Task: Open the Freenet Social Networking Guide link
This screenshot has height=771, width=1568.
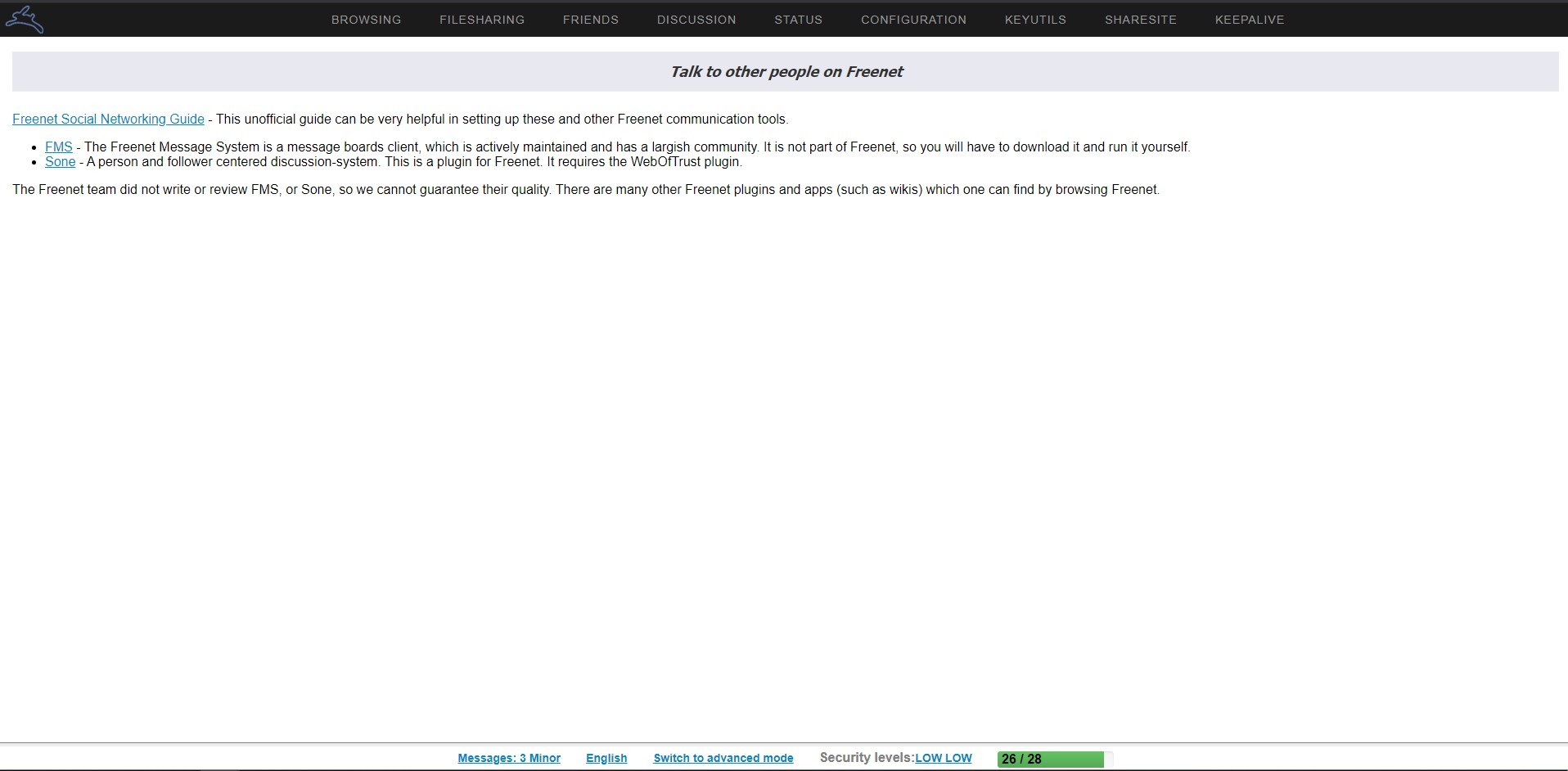Action: pyautogui.click(x=108, y=119)
